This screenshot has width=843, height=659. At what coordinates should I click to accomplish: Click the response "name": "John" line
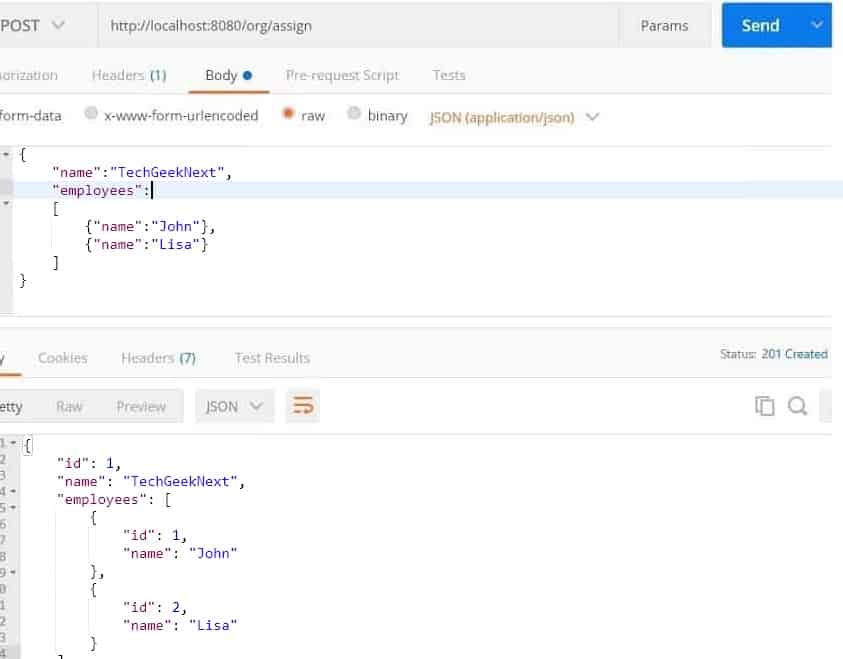(x=180, y=554)
